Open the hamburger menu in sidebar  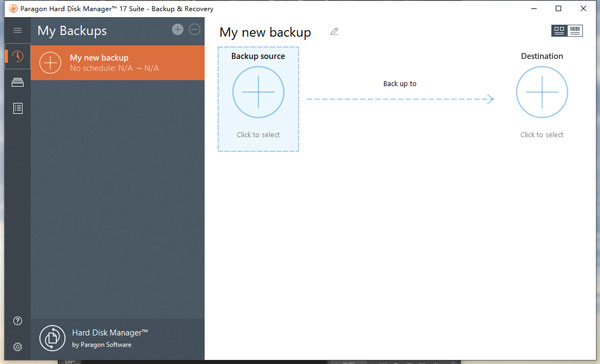[18, 31]
